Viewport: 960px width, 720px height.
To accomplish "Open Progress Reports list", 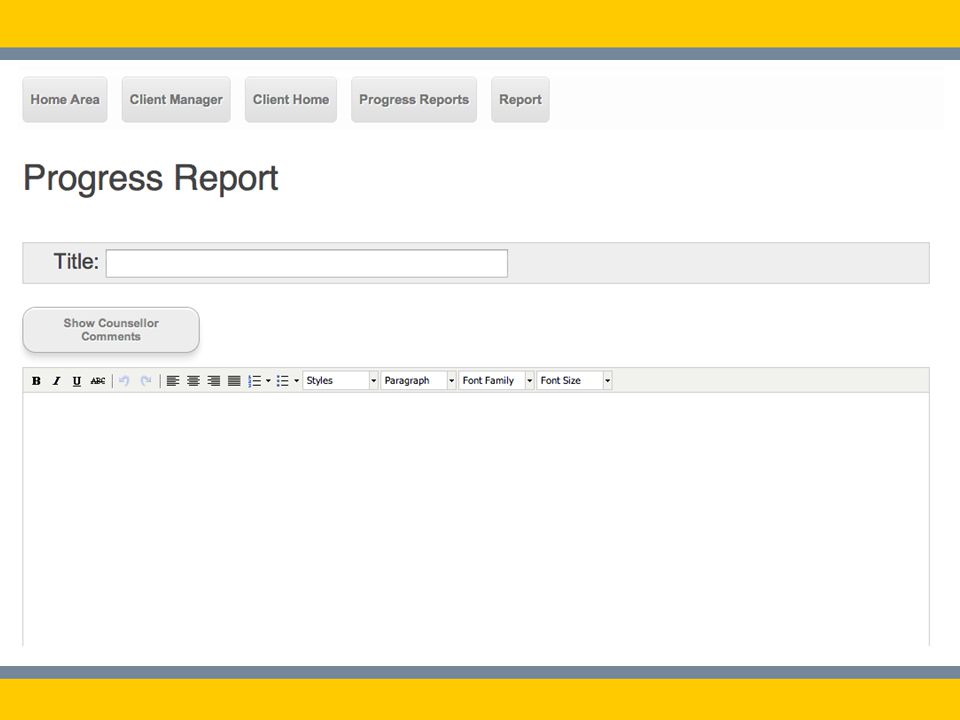I will click(414, 100).
